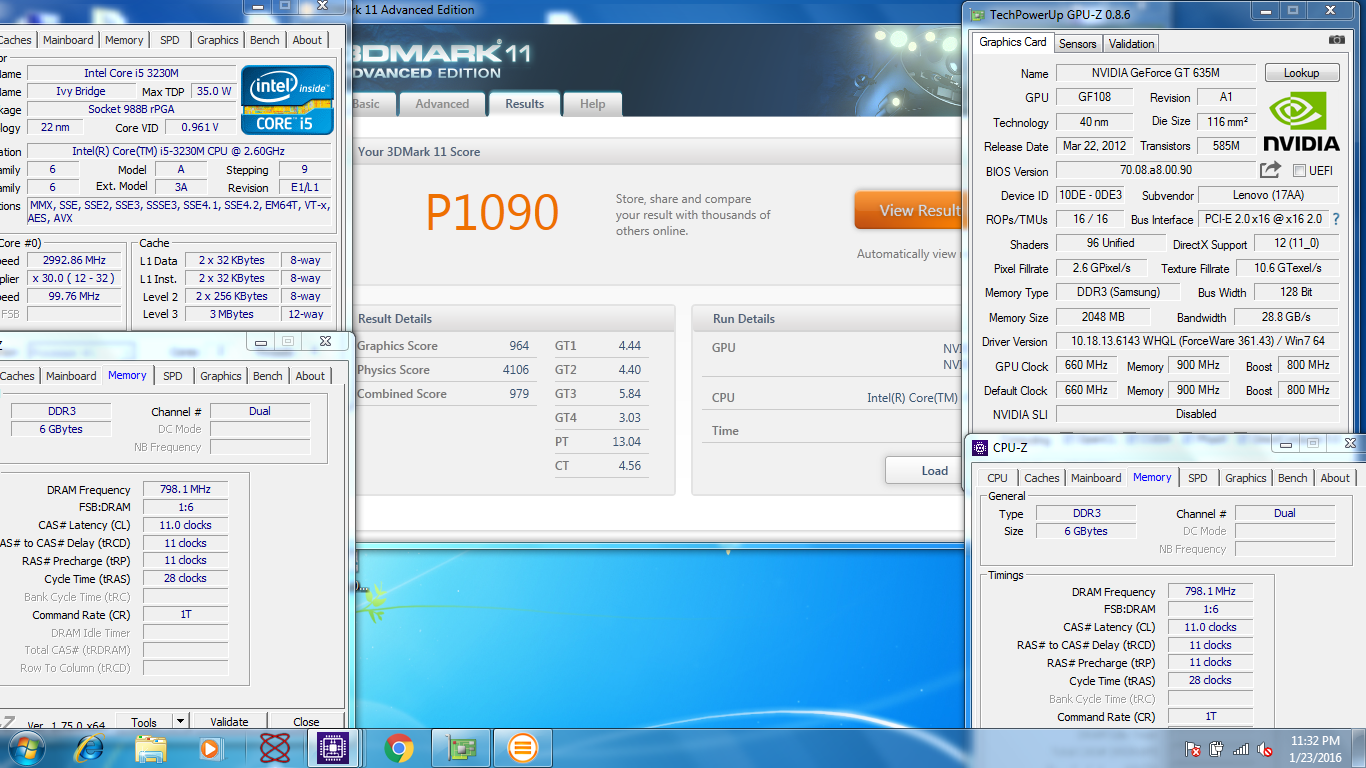Image resolution: width=1366 pixels, height=768 pixels.
Task: Open Google Chrome from the taskbar
Action: 399,747
